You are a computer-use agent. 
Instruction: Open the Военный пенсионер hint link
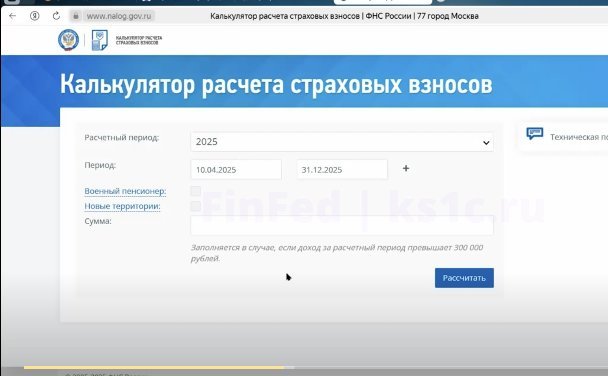point(125,191)
